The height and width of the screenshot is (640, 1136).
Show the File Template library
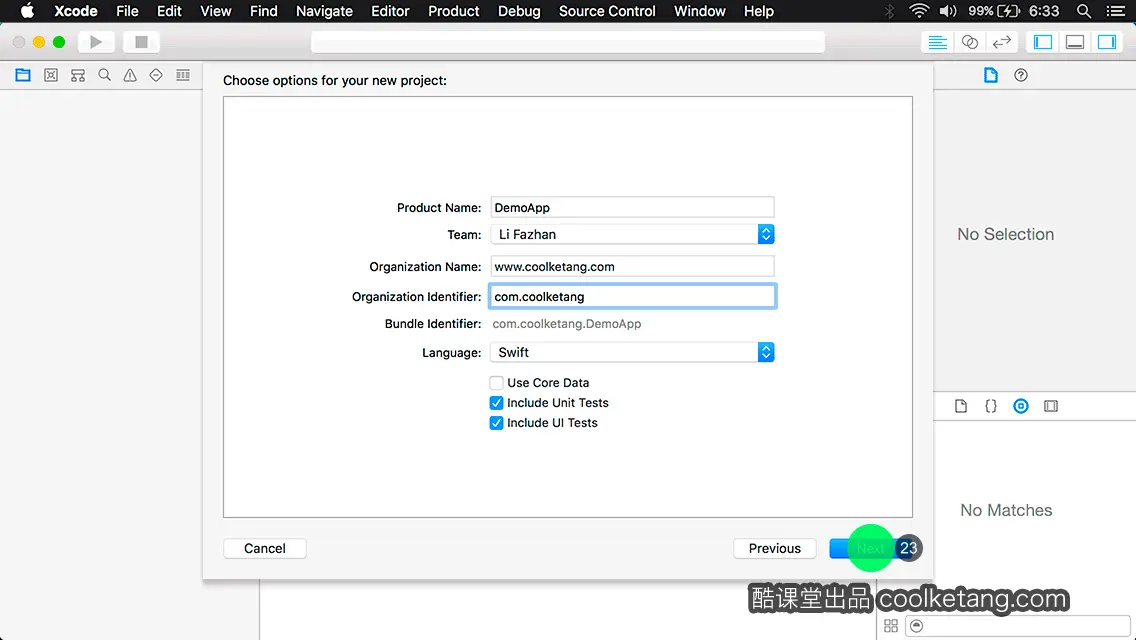tap(961, 406)
